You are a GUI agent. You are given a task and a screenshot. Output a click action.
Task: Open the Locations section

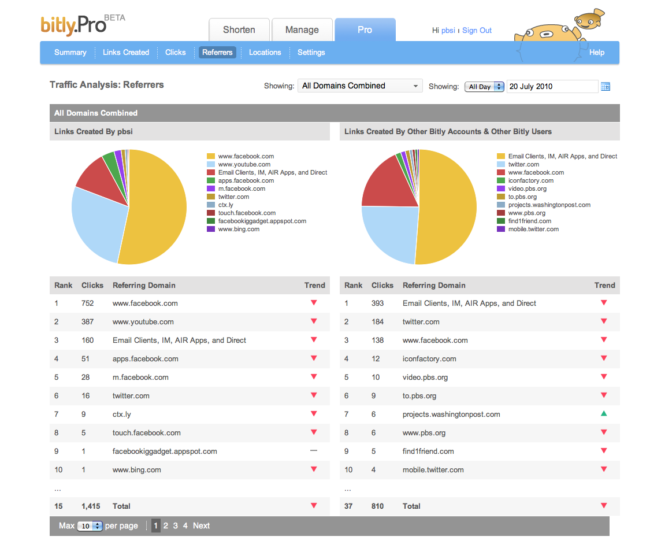pyautogui.click(x=265, y=52)
